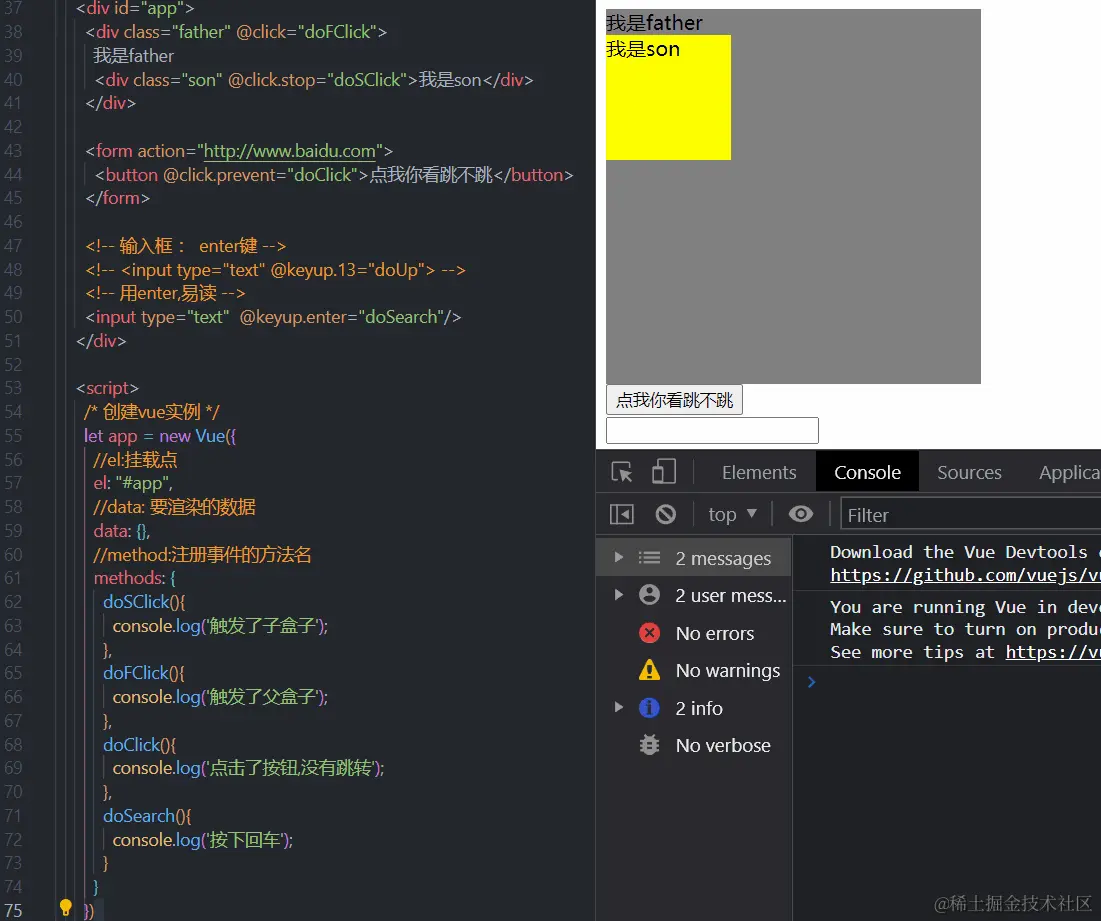Open the http://www.baidu.com link in code
The width and height of the screenshot is (1101, 921).
[x=289, y=151]
